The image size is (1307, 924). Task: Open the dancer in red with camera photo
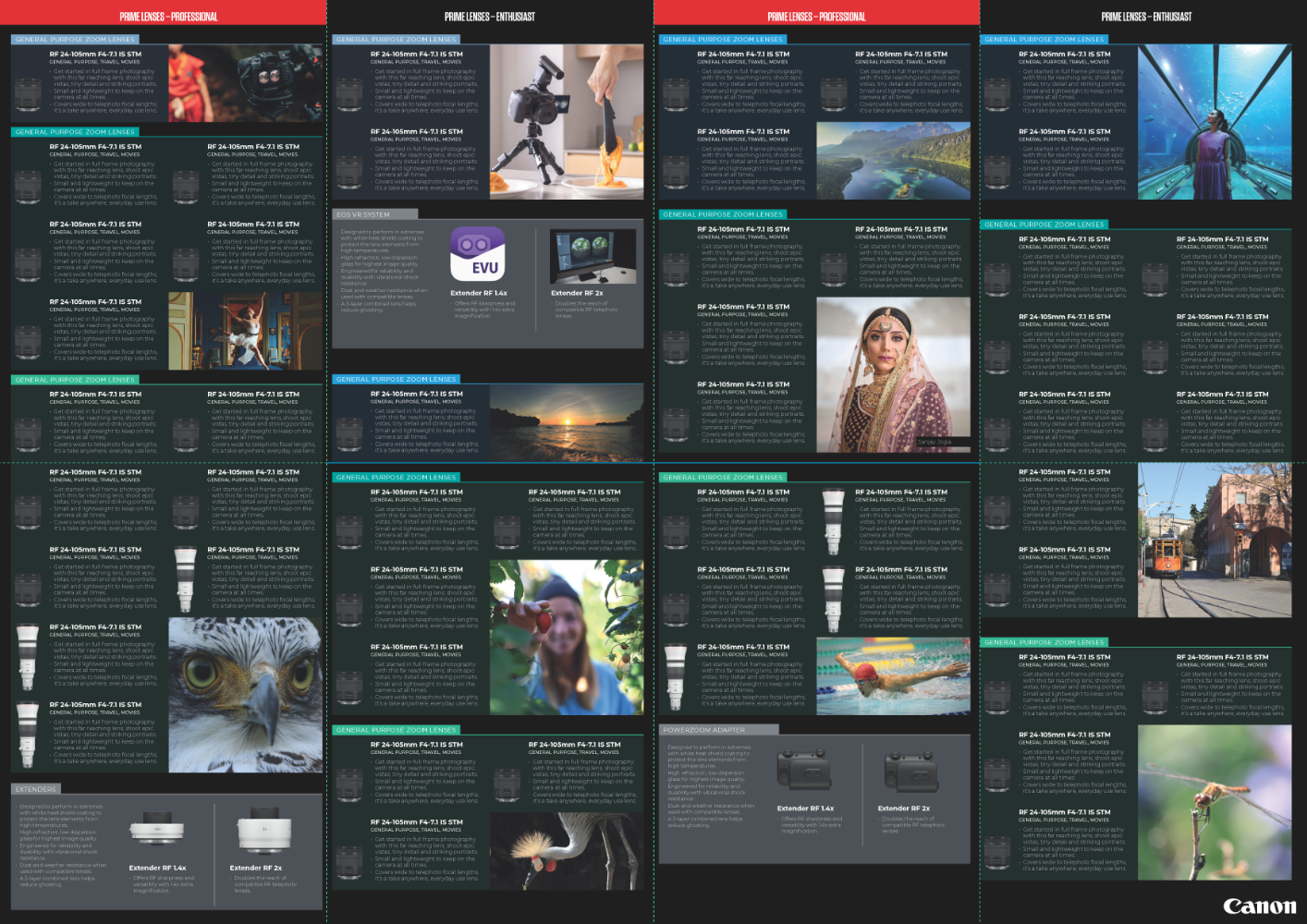(x=246, y=83)
